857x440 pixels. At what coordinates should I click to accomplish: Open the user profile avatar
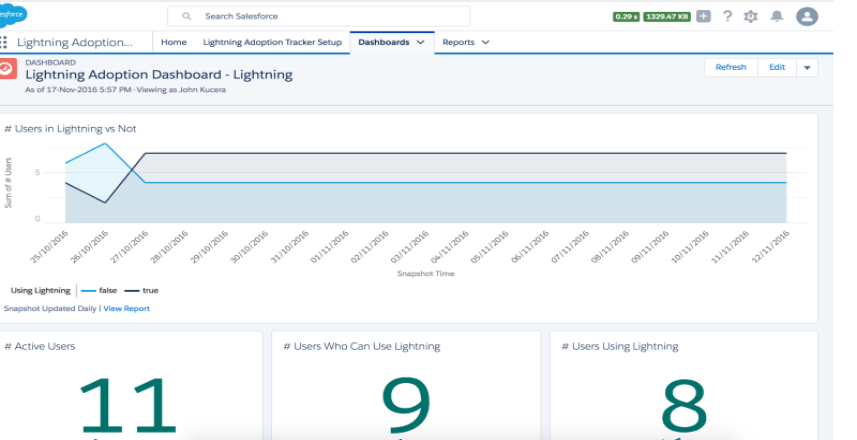point(807,16)
